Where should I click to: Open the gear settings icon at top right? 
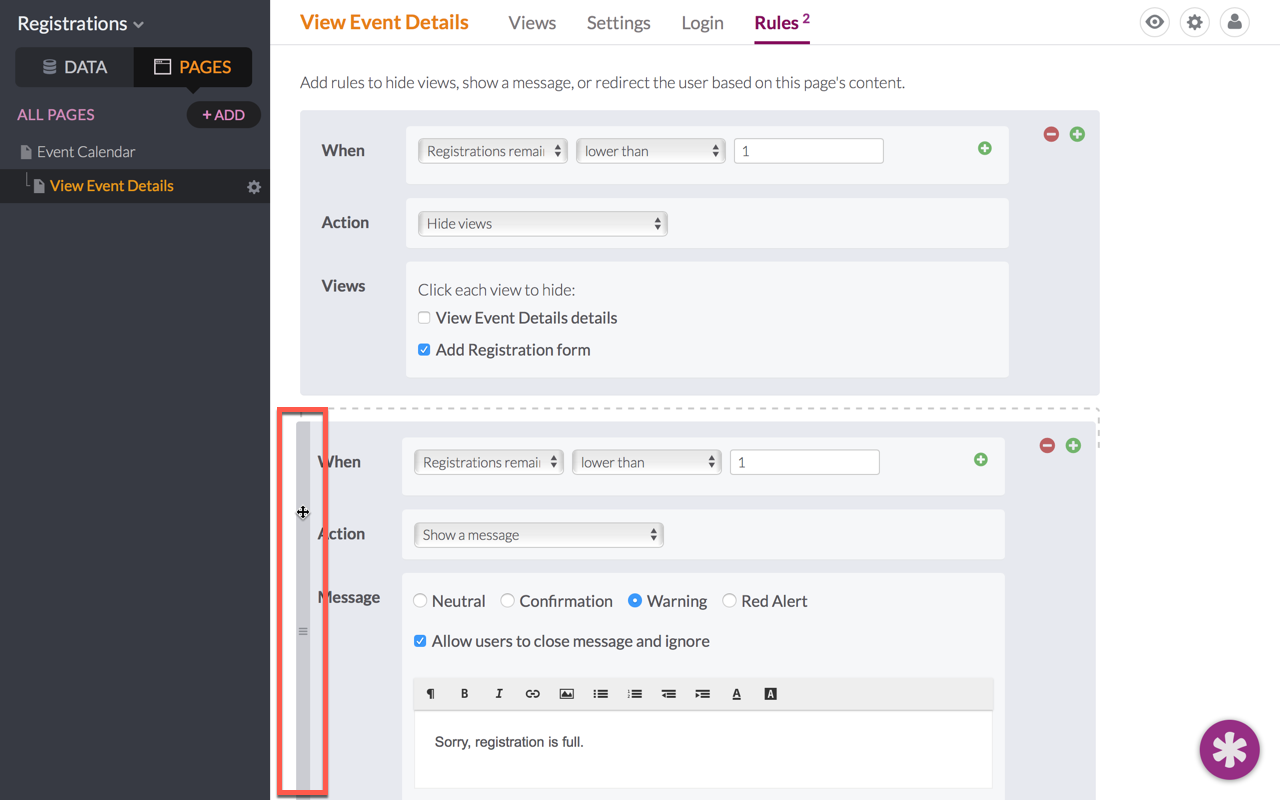tap(1195, 22)
